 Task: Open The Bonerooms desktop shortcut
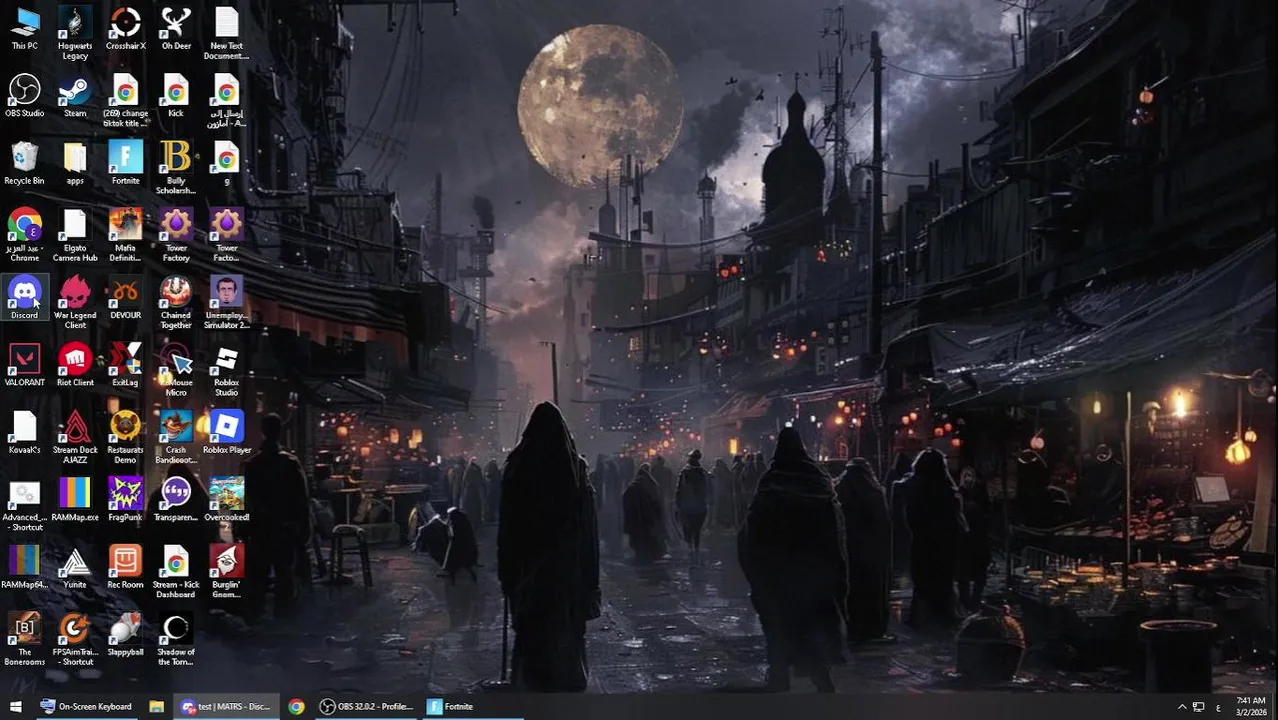pos(24,639)
